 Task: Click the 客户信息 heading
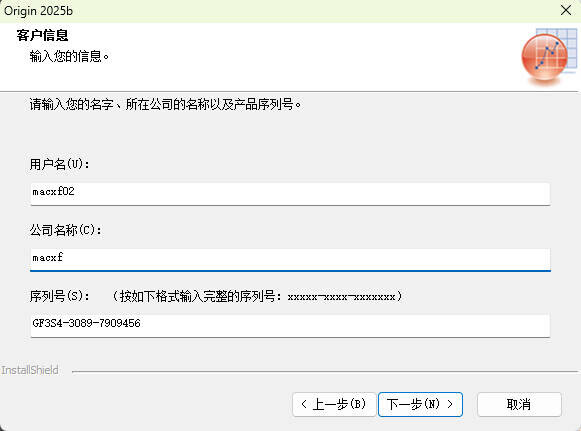click(x=42, y=35)
